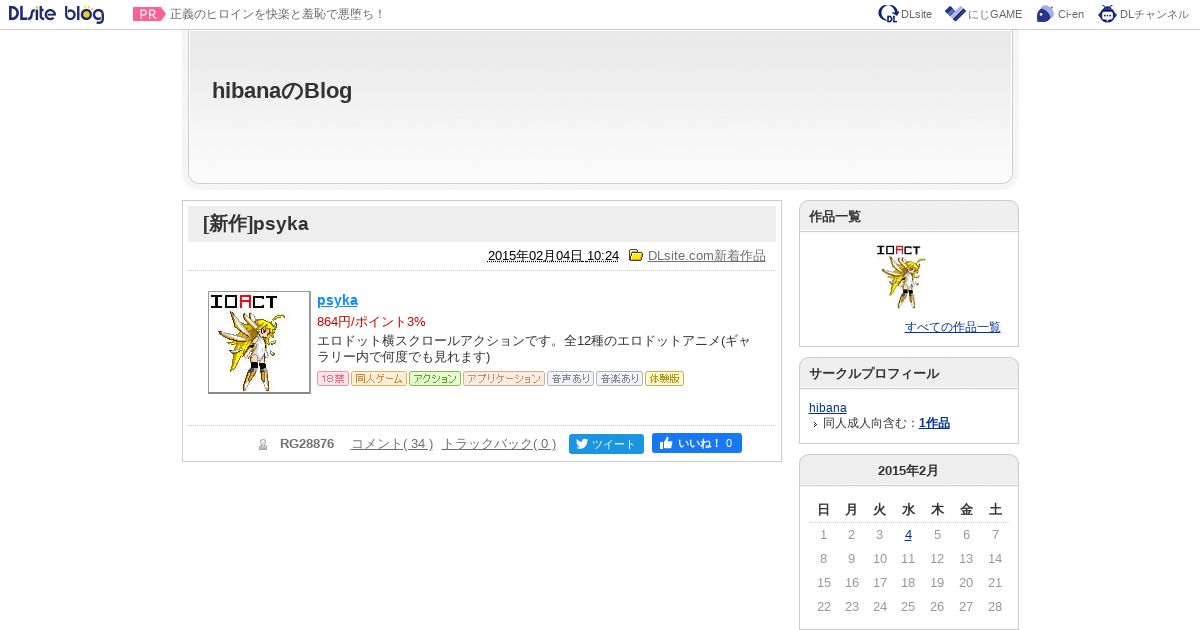Open the DLsite.com新着作品 category link
This screenshot has width=1200, height=630.
pos(706,256)
